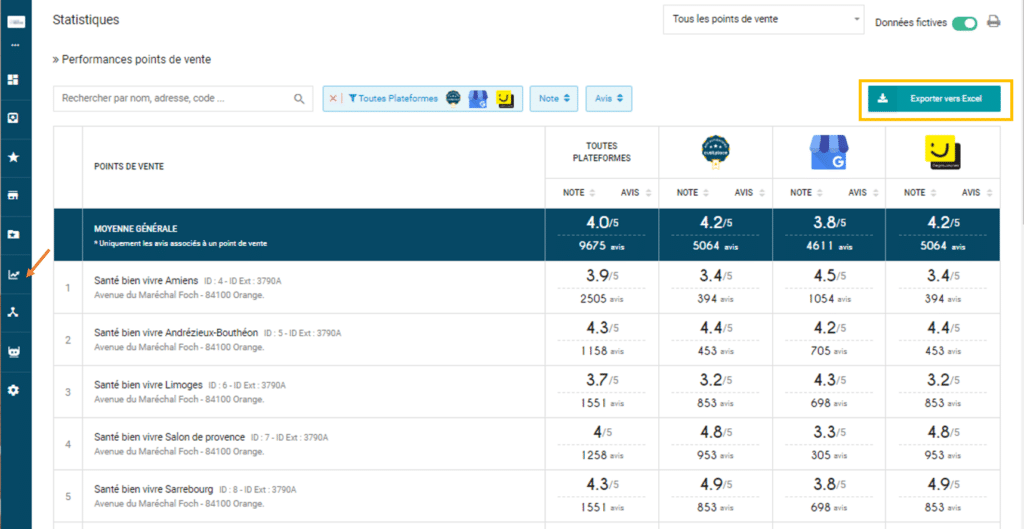Toggle the Données fictives switch

pyautogui.click(x=964, y=23)
